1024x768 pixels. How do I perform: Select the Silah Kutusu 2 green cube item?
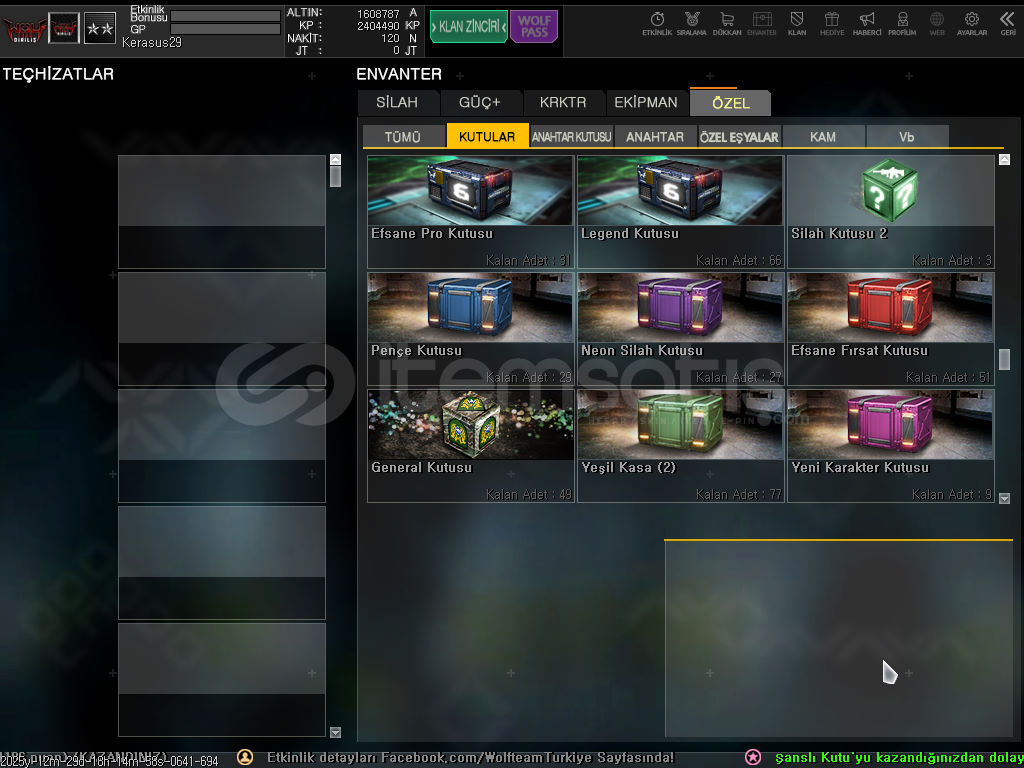(x=890, y=212)
